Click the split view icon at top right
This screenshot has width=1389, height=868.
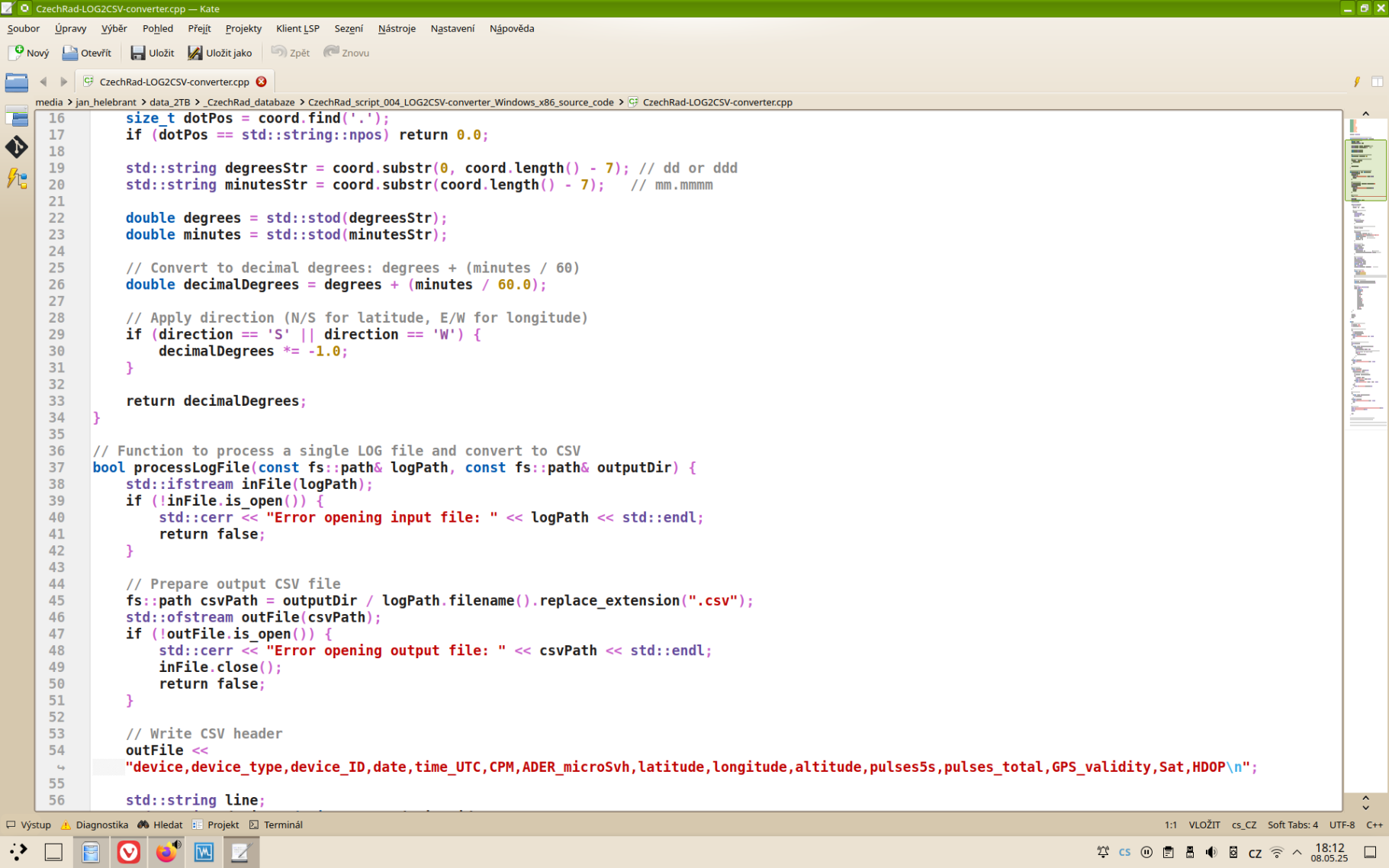point(1377,82)
